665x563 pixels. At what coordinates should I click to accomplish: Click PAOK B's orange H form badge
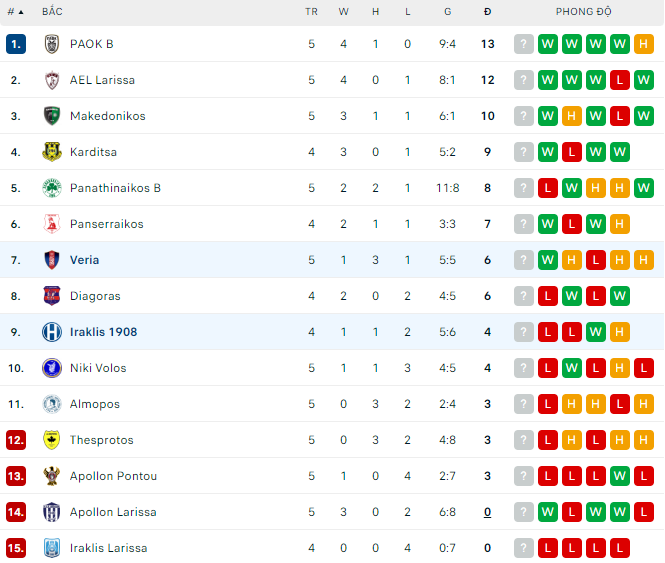pos(644,44)
